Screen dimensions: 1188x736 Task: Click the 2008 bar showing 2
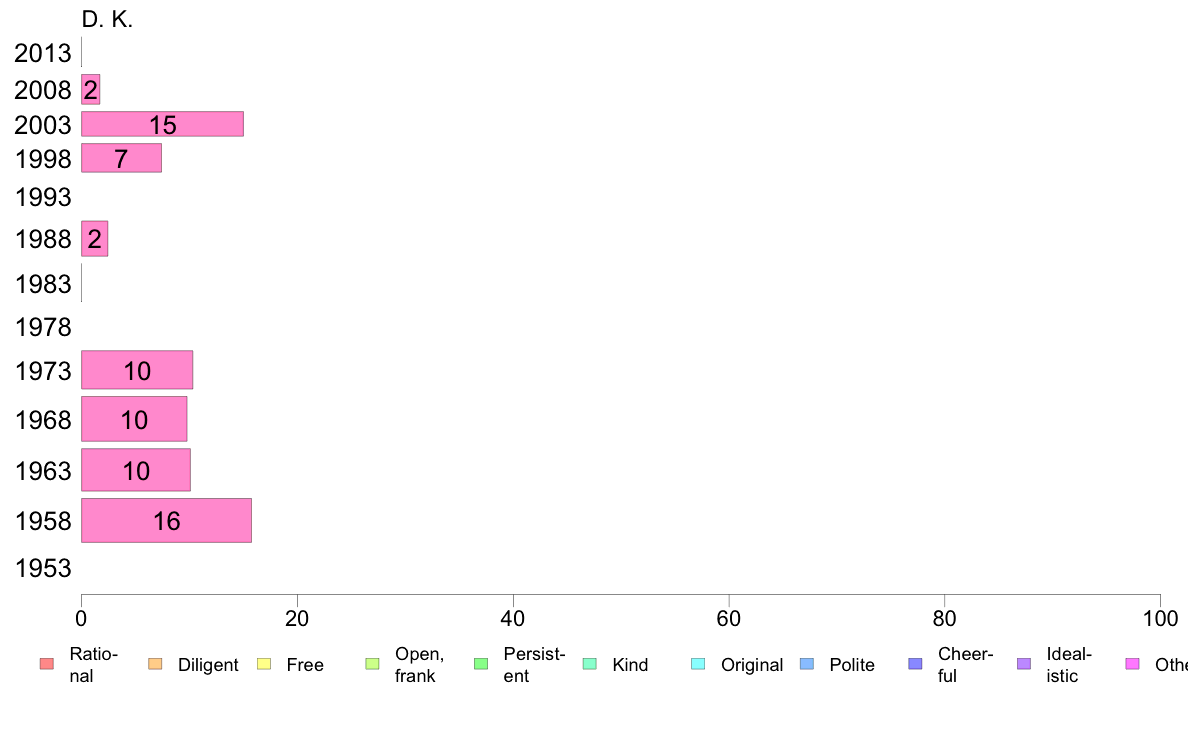pyautogui.click(x=91, y=89)
